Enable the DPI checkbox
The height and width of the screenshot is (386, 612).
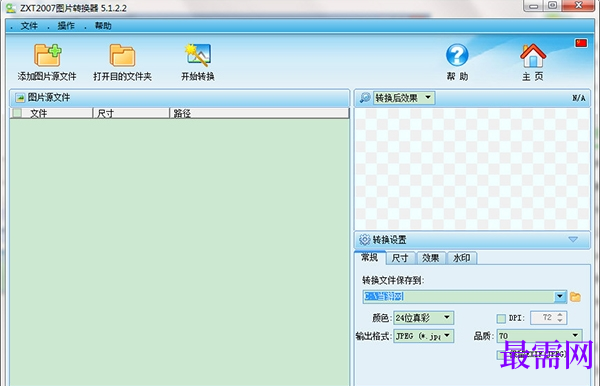[x=501, y=318]
